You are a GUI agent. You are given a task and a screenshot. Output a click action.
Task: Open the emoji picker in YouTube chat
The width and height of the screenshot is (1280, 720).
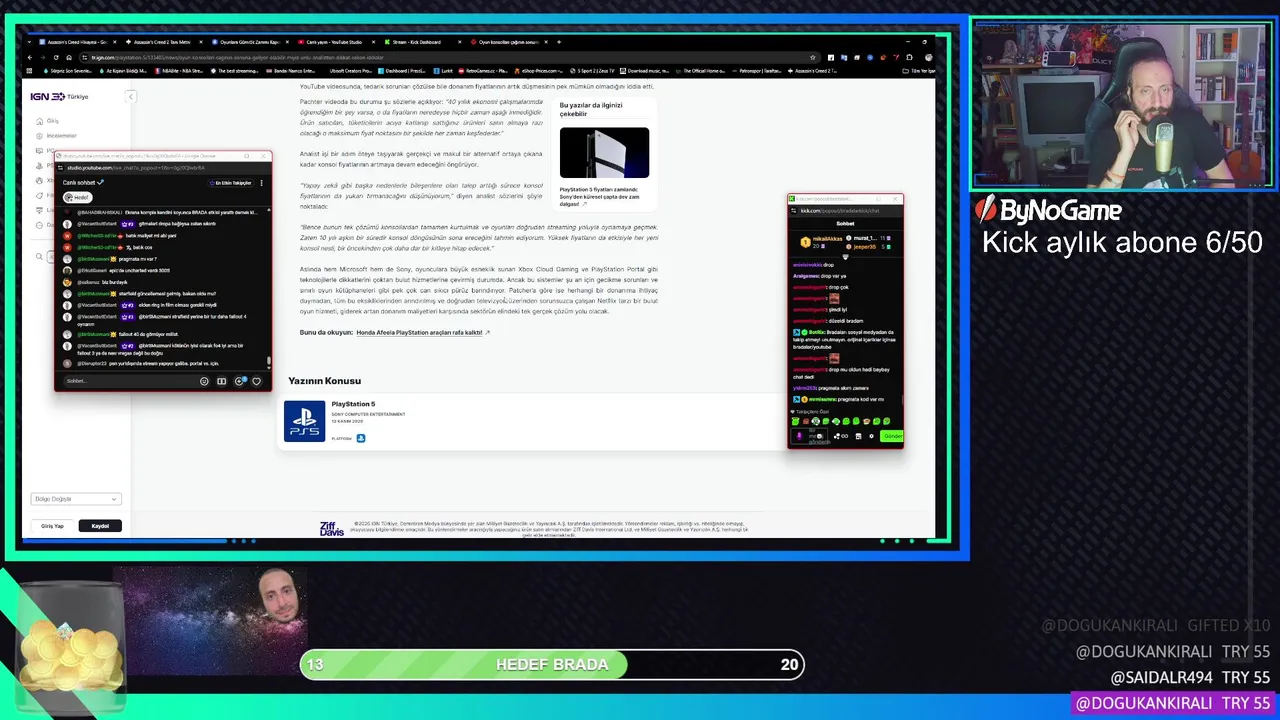tap(204, 381)
